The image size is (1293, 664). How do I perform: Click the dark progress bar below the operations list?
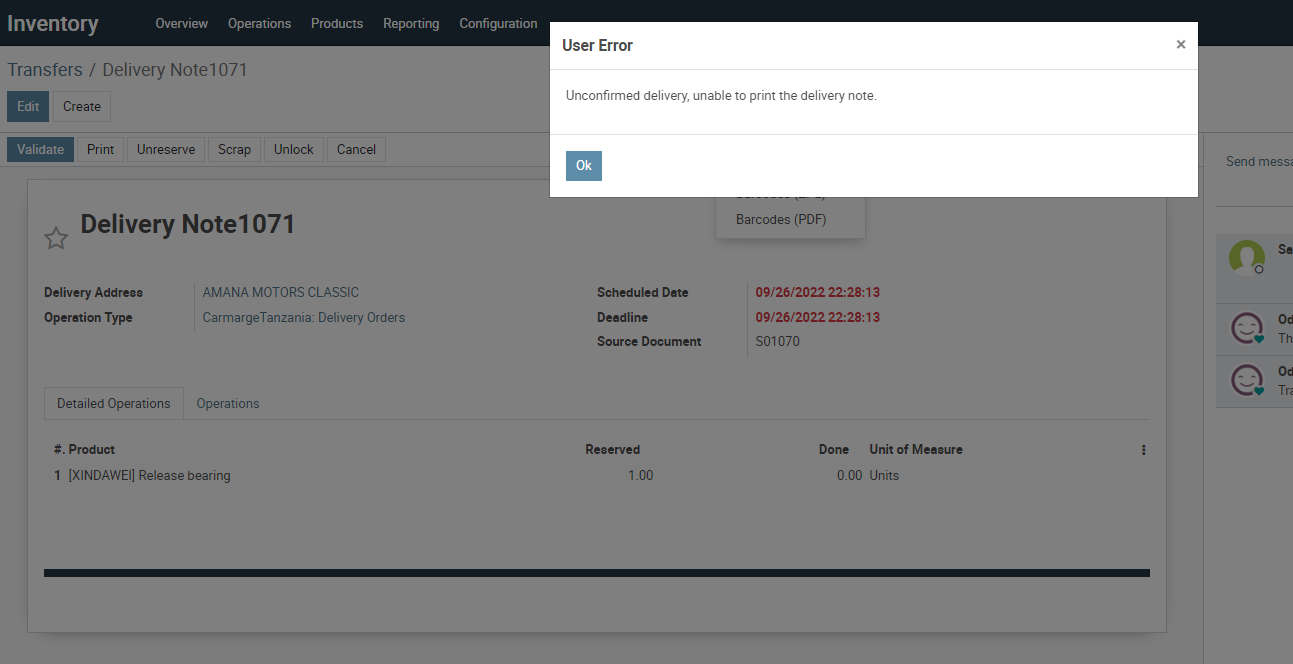[x=596, y=572]
